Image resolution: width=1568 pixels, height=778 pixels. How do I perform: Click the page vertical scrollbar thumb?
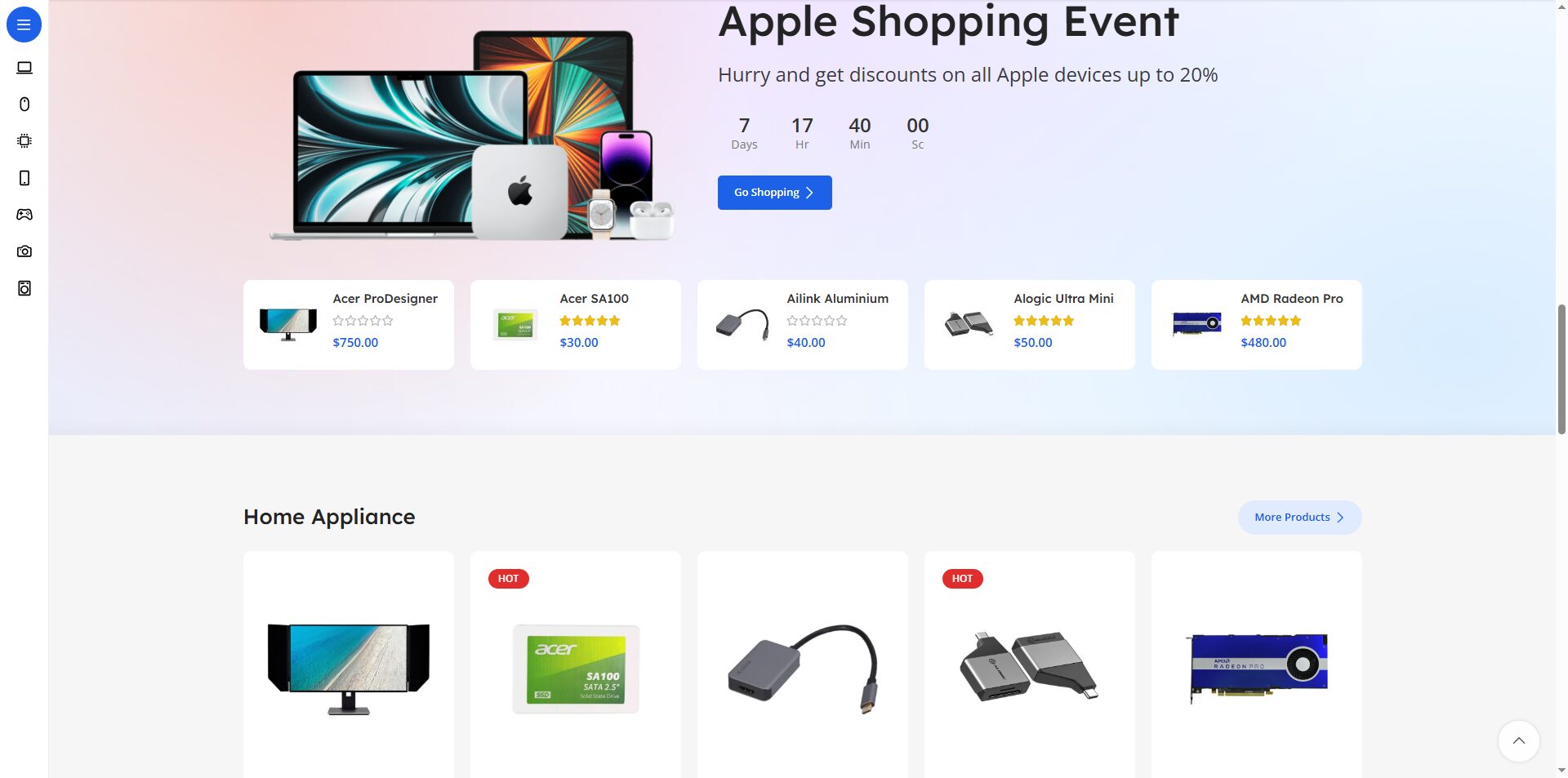point(1561,369)
